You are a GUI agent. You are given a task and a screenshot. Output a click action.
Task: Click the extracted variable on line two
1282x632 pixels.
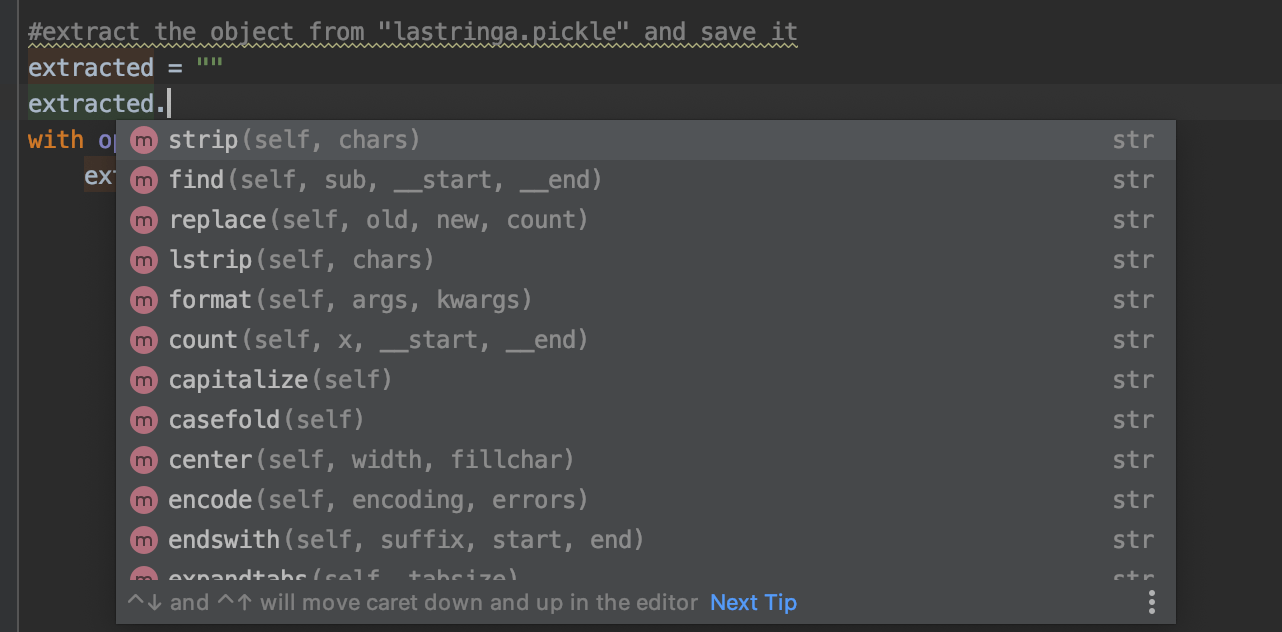(x=92, y=67)
